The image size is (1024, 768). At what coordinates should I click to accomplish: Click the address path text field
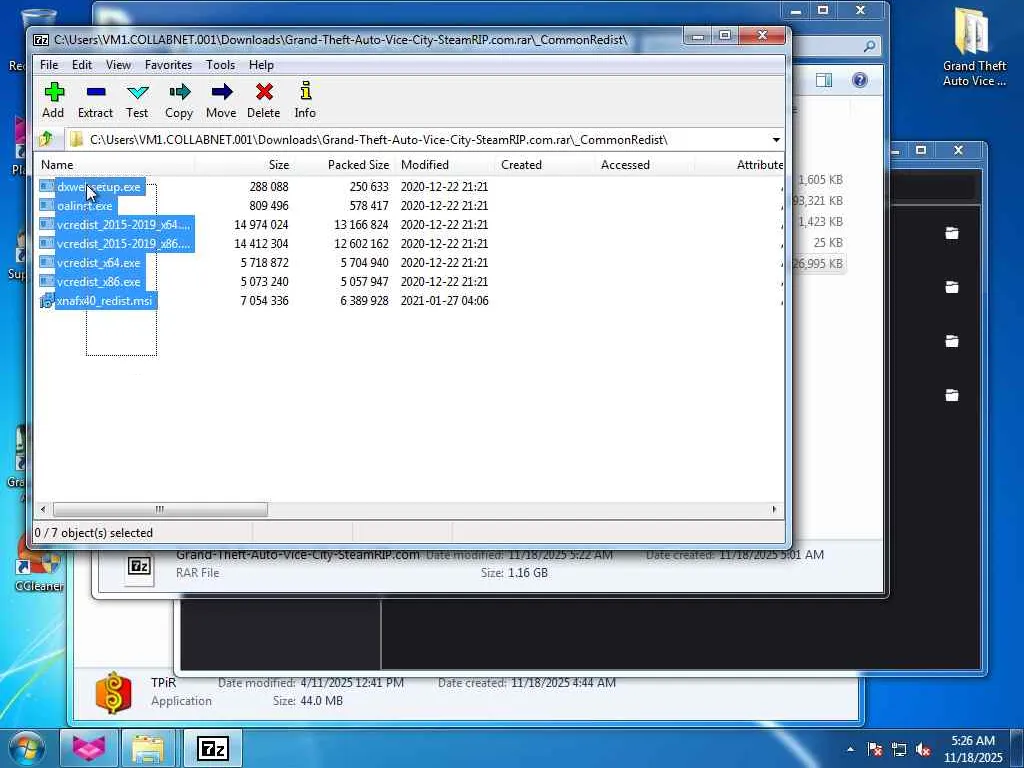coord(418,140)
